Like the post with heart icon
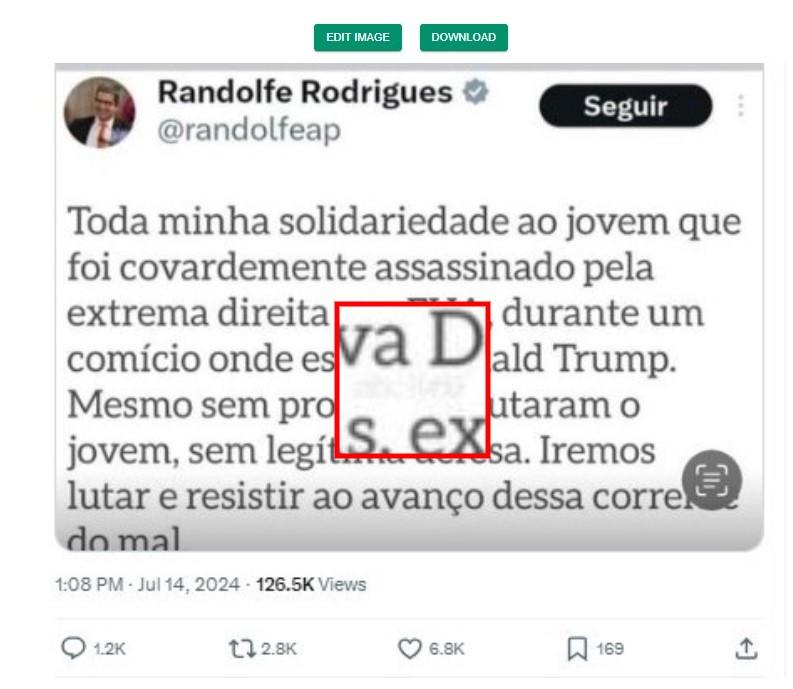This screenshot has width=793, height=689. [410, 649]
